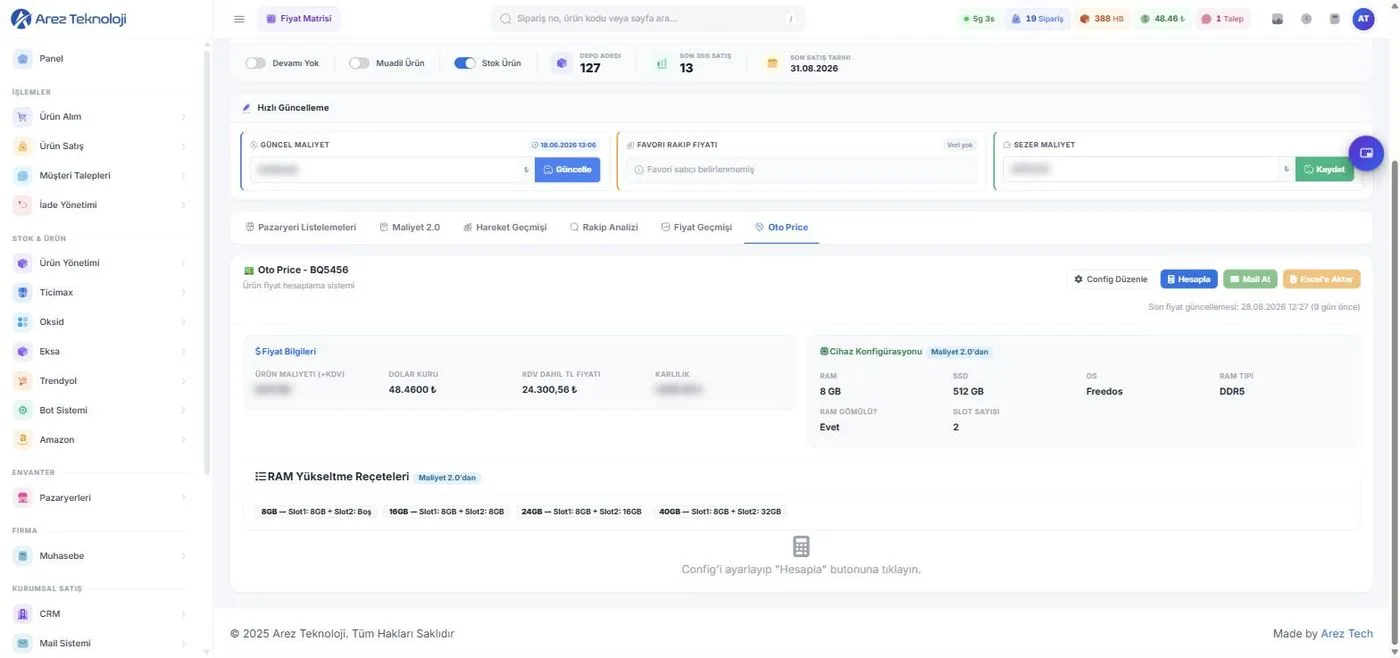
Task: Click the image icon in top bar
Action: (1277, 19)
